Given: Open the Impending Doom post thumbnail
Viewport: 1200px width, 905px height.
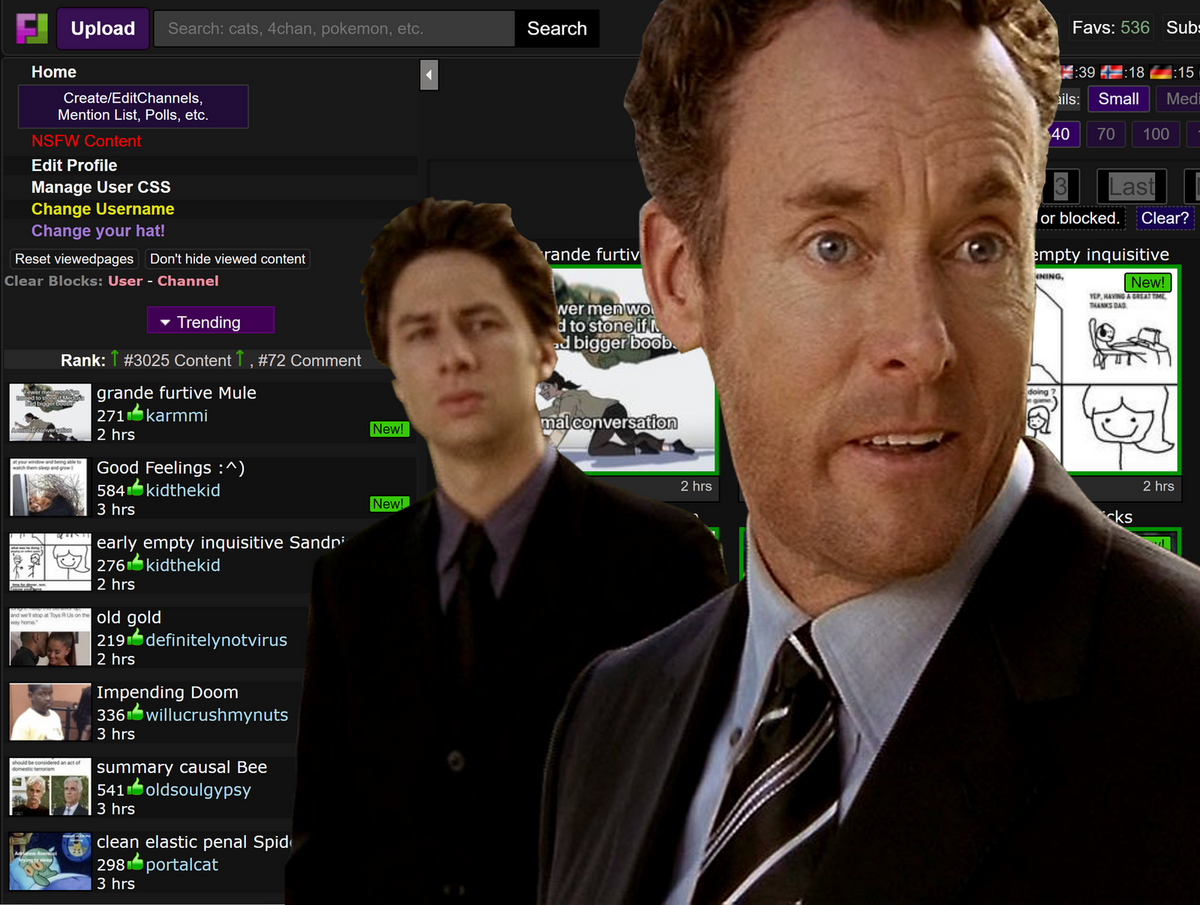Looking at the screenshot, I should pyautogui.click(x=50, y=712).
